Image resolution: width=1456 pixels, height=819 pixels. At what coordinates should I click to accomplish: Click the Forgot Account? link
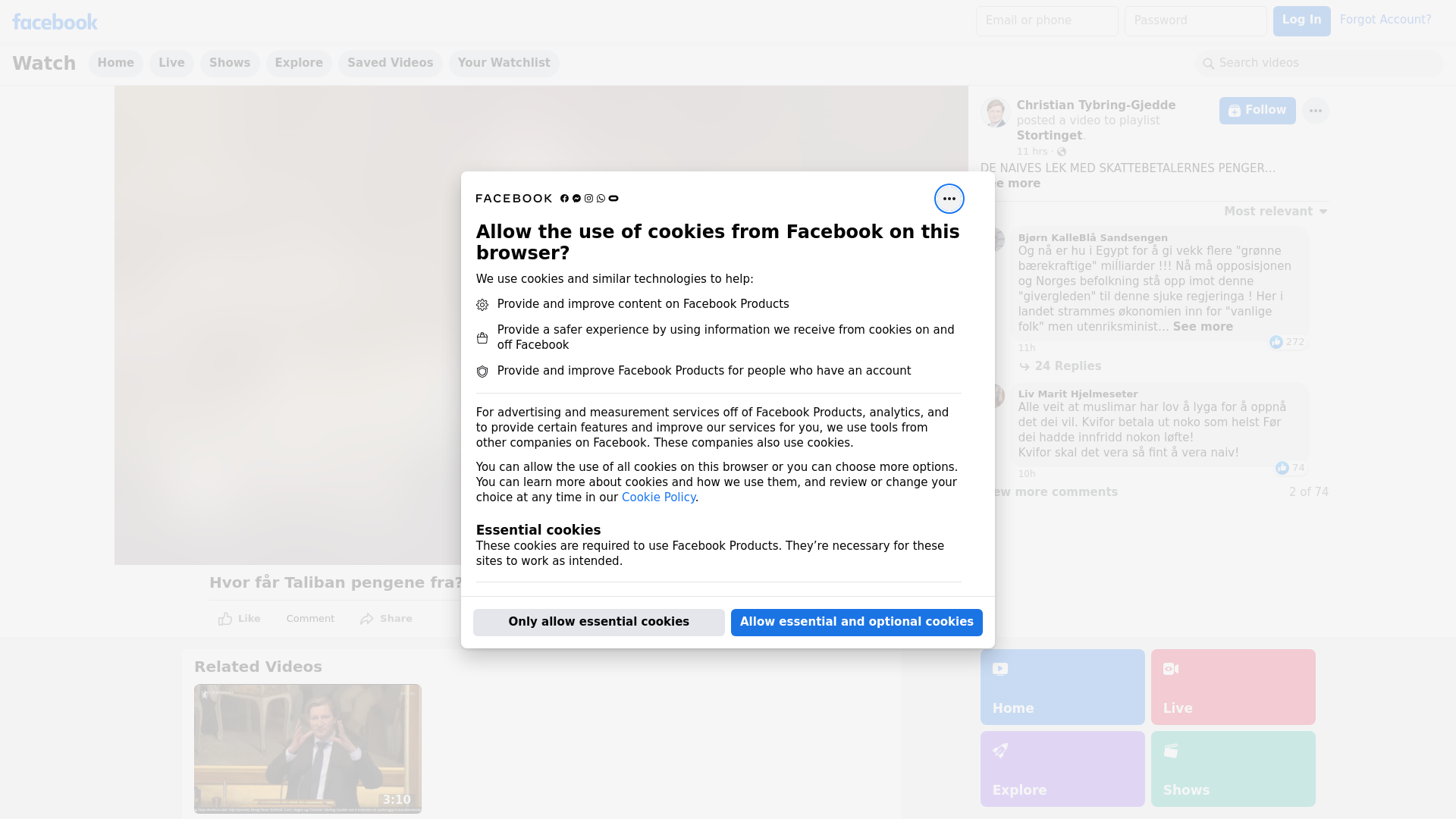[1385, 20]
